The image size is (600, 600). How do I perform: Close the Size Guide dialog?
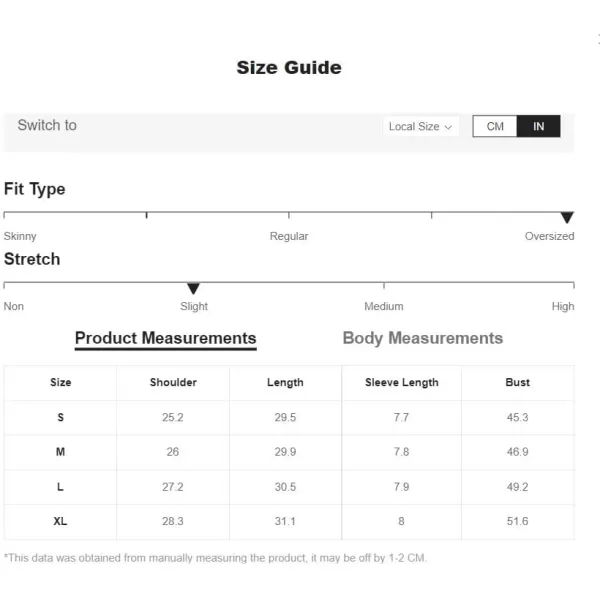tap(597, 38)
